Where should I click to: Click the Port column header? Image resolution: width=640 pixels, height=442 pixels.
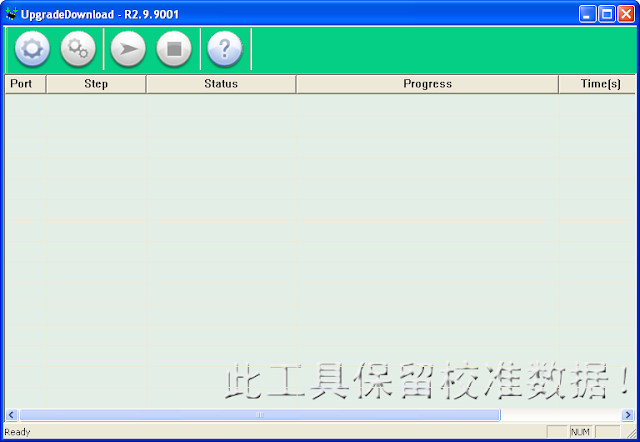click(25, 84)
